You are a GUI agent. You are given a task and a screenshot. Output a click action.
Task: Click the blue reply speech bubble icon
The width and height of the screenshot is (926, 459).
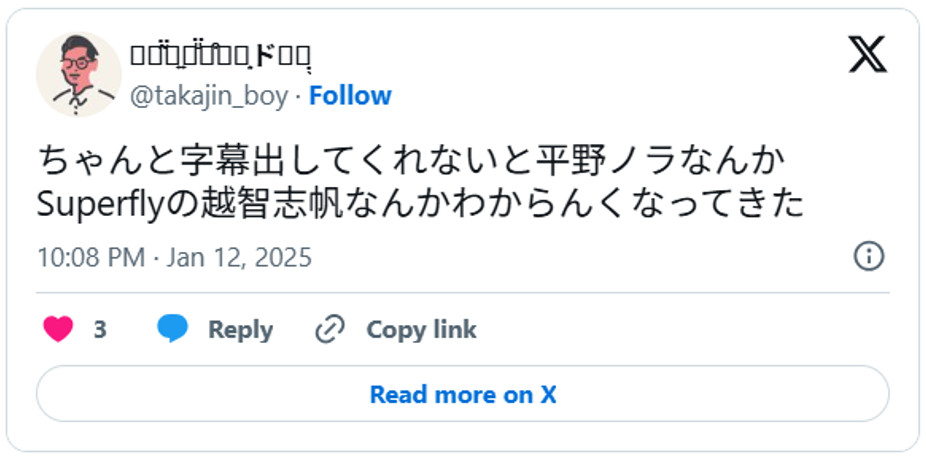[x=173, y=329]
